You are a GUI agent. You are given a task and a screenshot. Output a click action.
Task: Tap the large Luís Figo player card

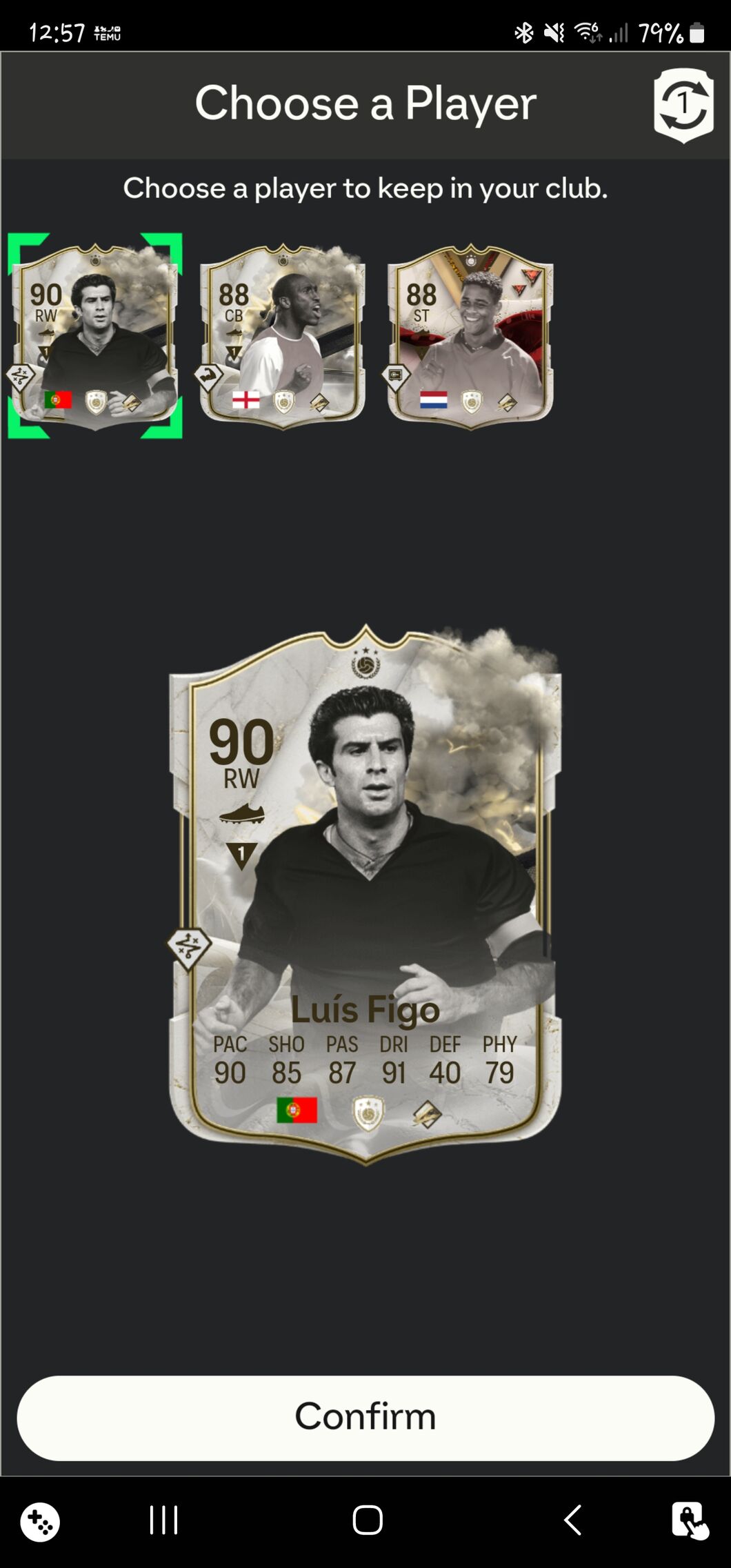(365, 895)
